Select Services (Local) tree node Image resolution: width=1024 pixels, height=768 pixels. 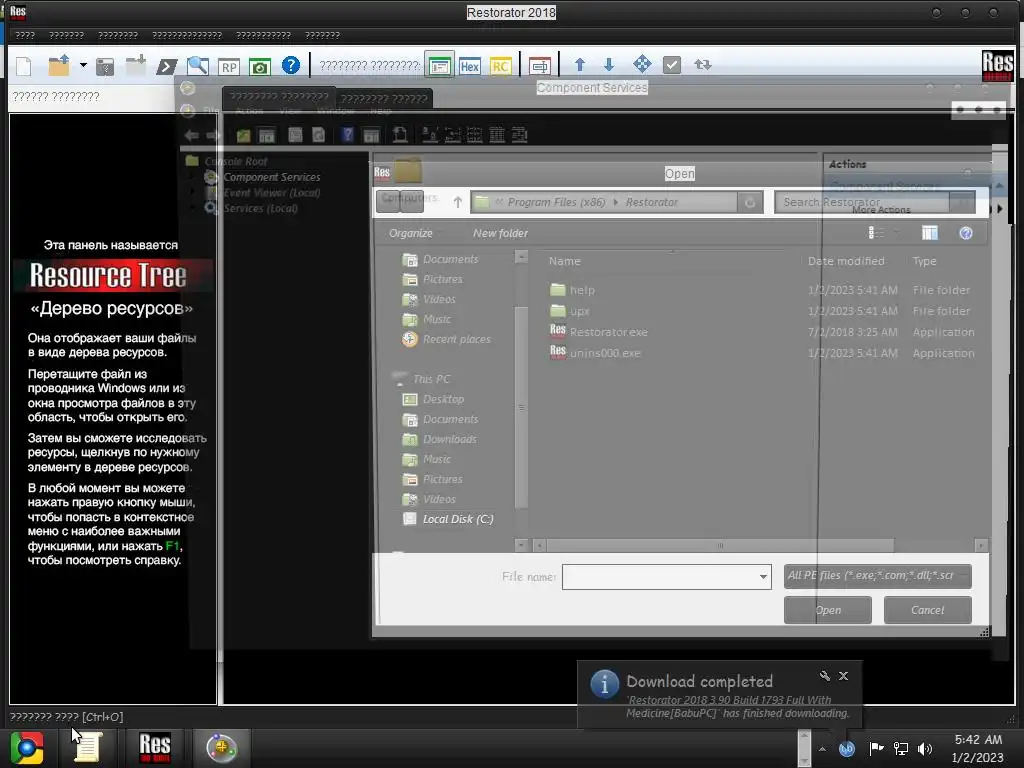pyautogui.click(x=261, y=208)
